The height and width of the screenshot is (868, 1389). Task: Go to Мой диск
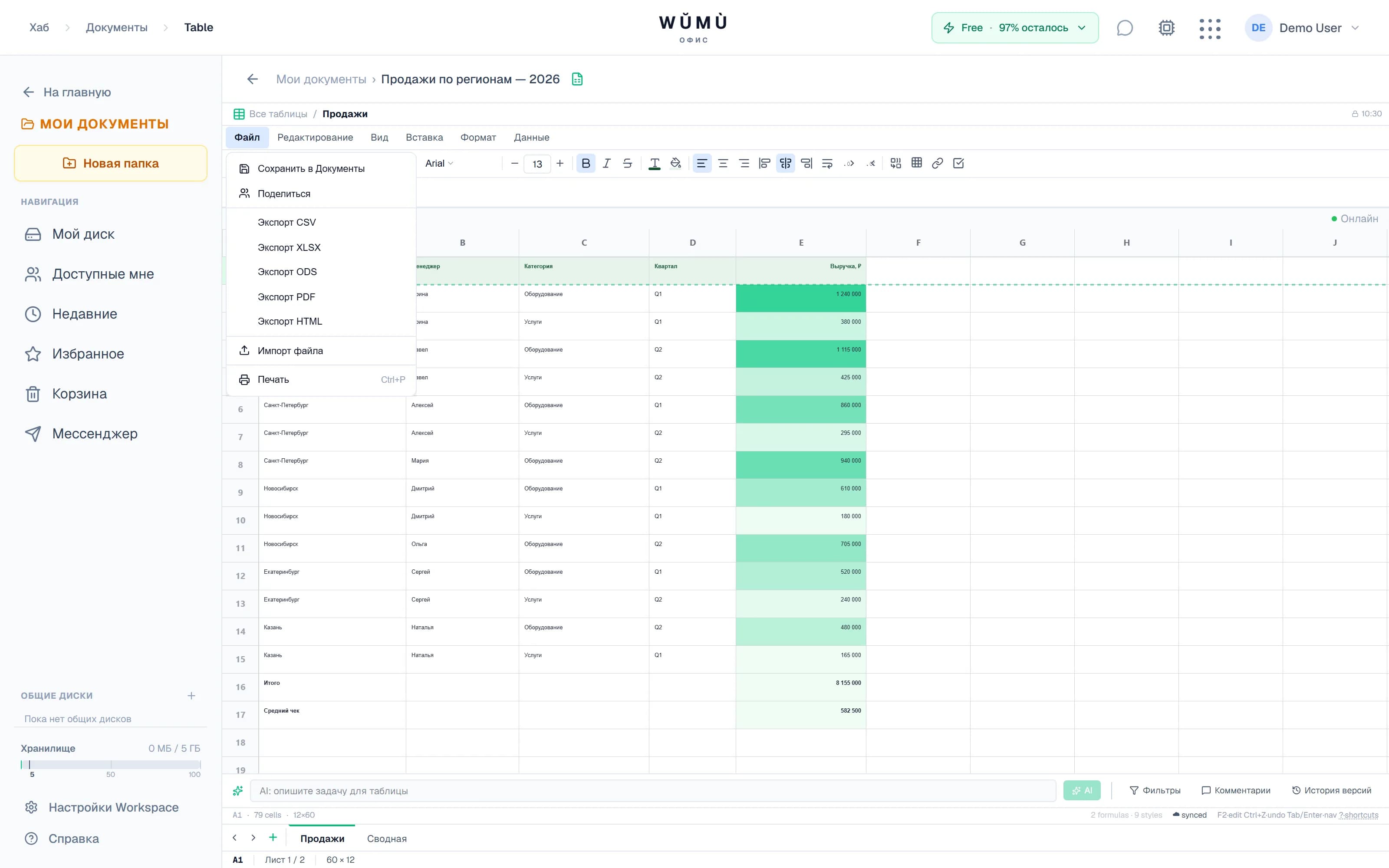point(110,234)
